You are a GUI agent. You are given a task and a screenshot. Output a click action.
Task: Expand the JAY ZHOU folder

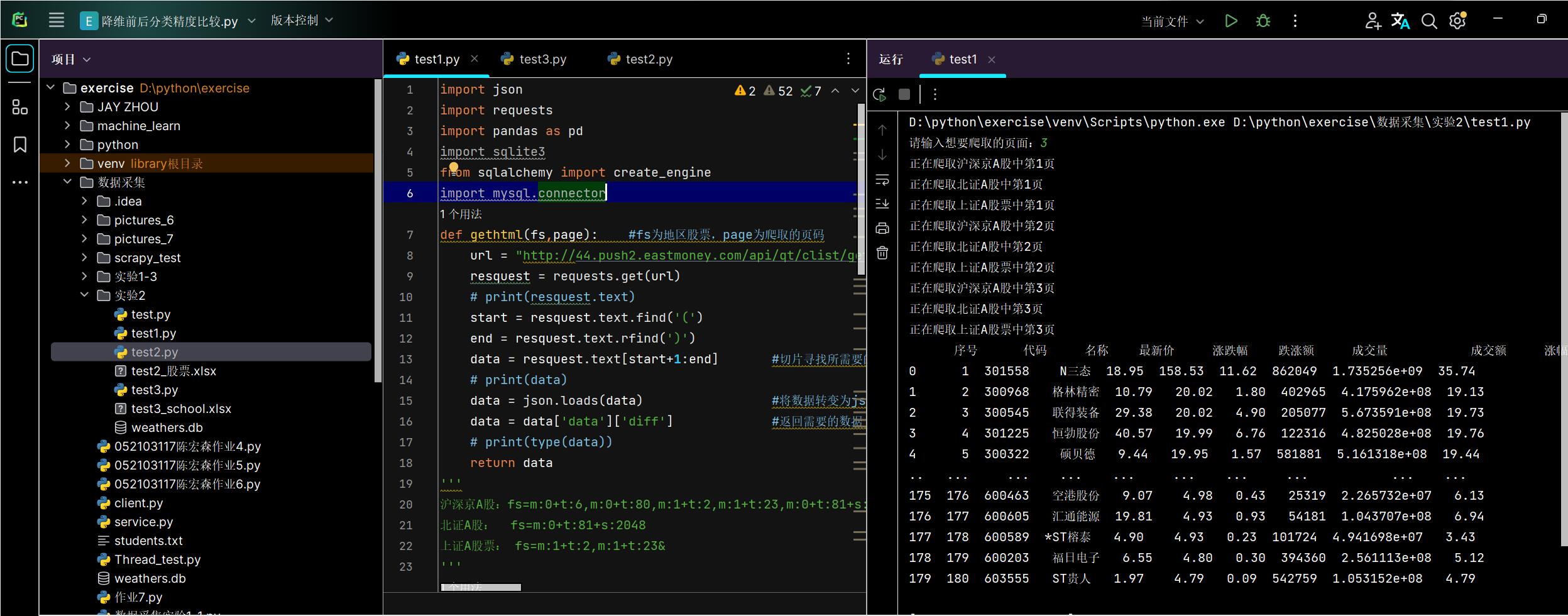pos(67,107)
